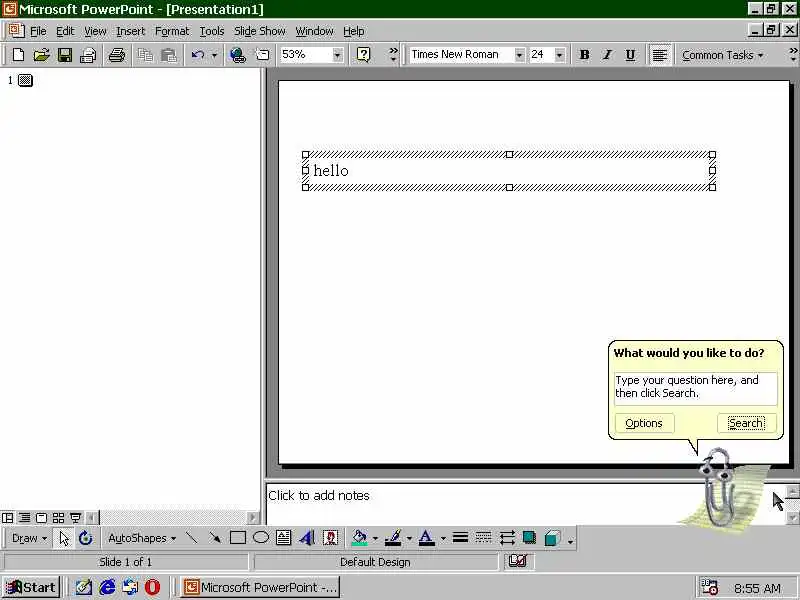Image resolution: width=800 pixels, height=600 pixels.
Task: Click the Paste toolbar icon
Action: 168,55
